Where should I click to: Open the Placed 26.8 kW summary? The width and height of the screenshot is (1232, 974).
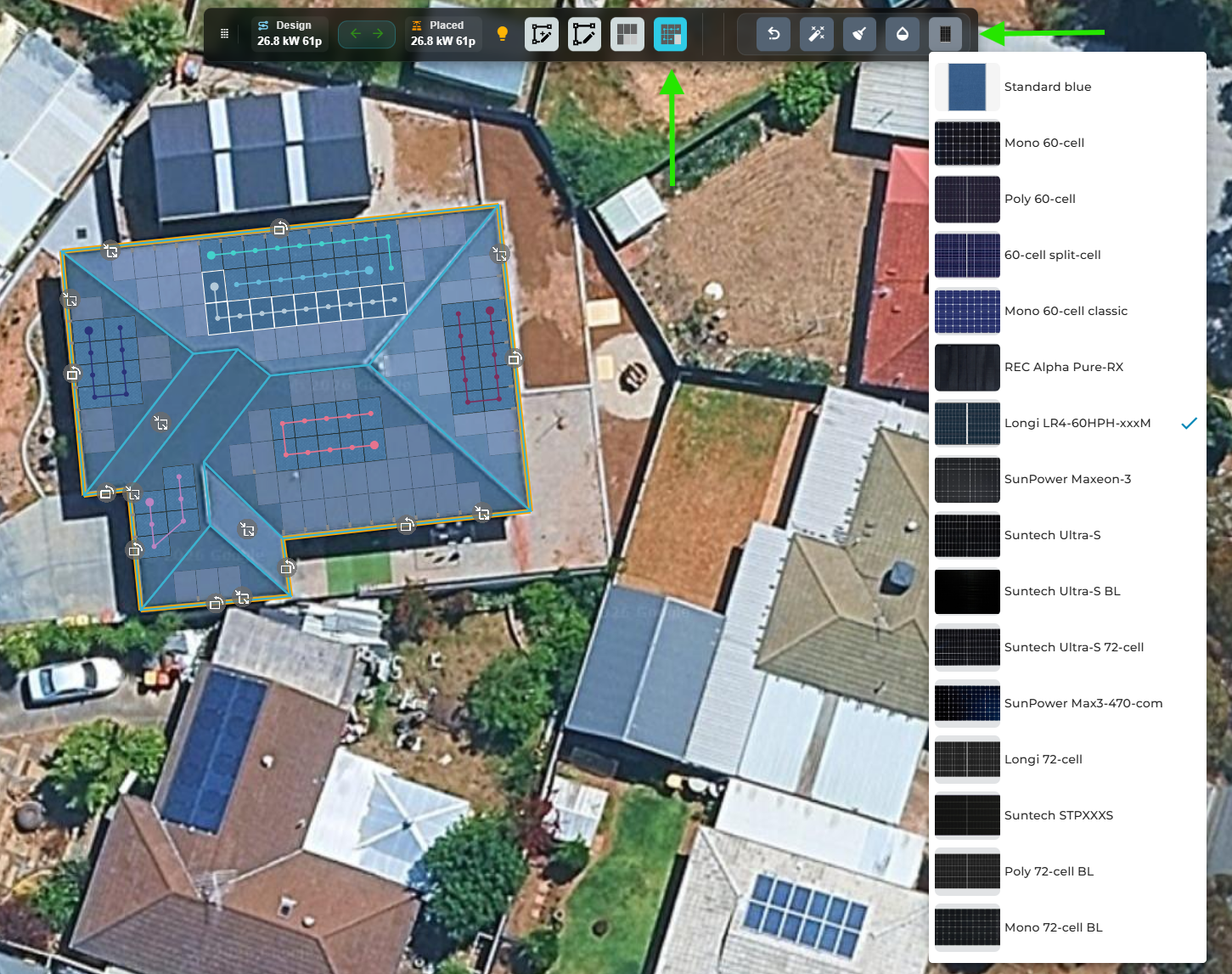coord(442,34)
